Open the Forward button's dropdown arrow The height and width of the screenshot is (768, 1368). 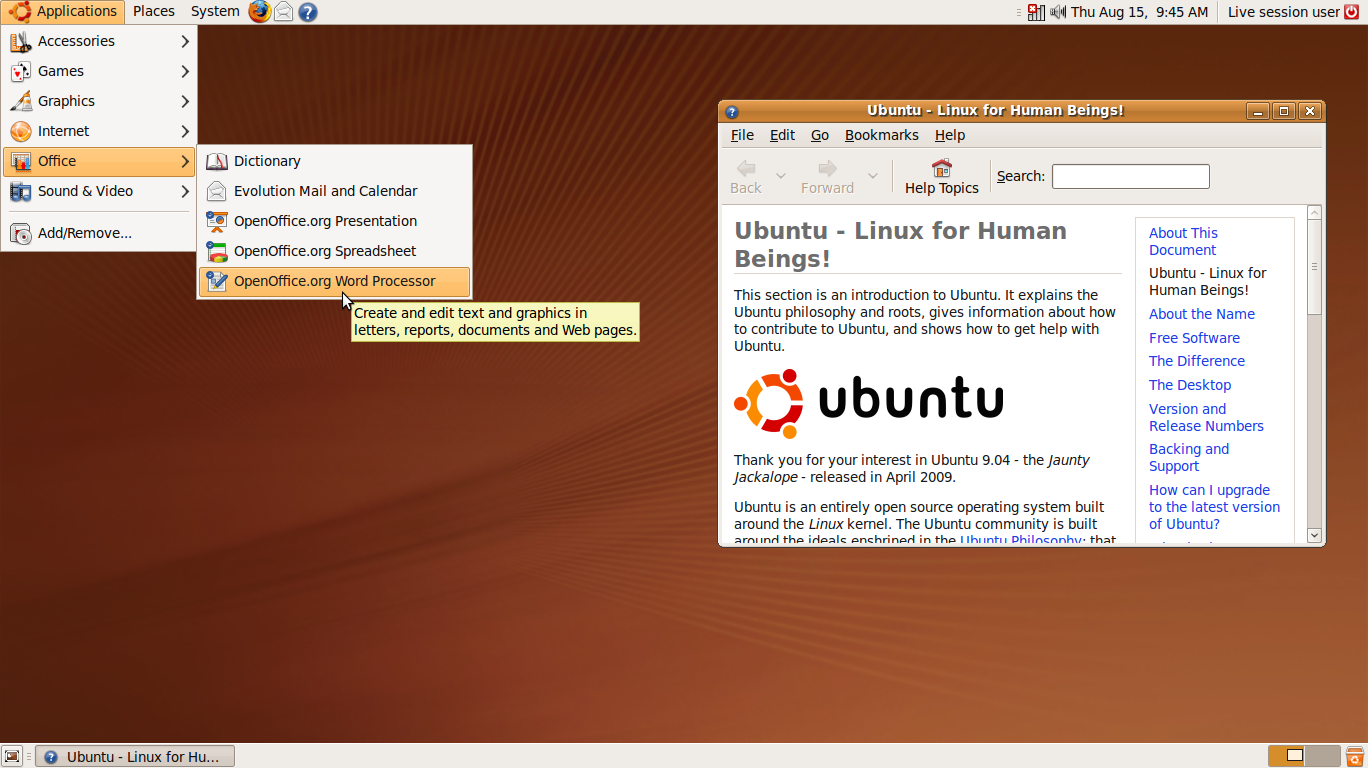pos(872,176)
